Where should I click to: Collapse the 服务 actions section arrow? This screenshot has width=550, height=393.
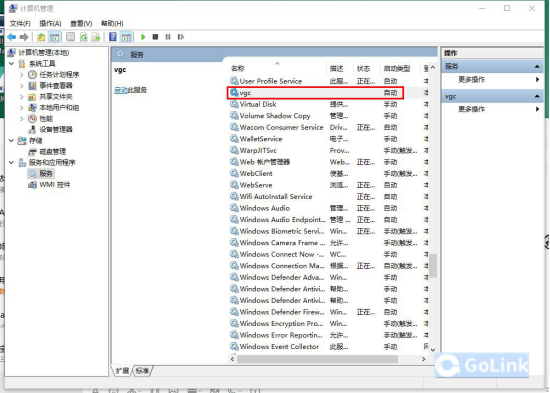[537, 66]
